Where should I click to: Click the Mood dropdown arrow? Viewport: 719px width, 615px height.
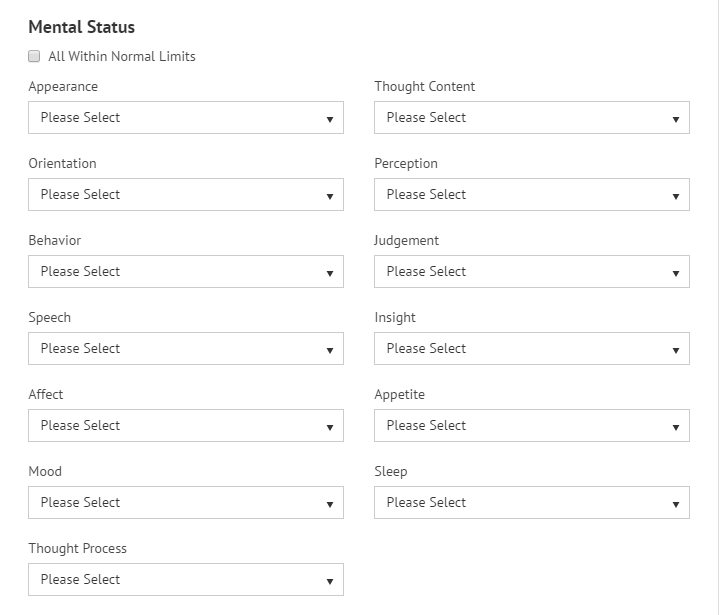[330, 504]
